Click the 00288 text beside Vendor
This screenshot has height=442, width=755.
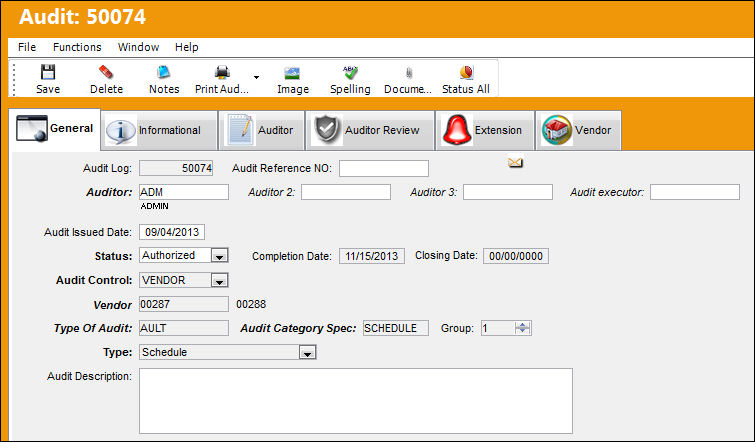(251, 304)
